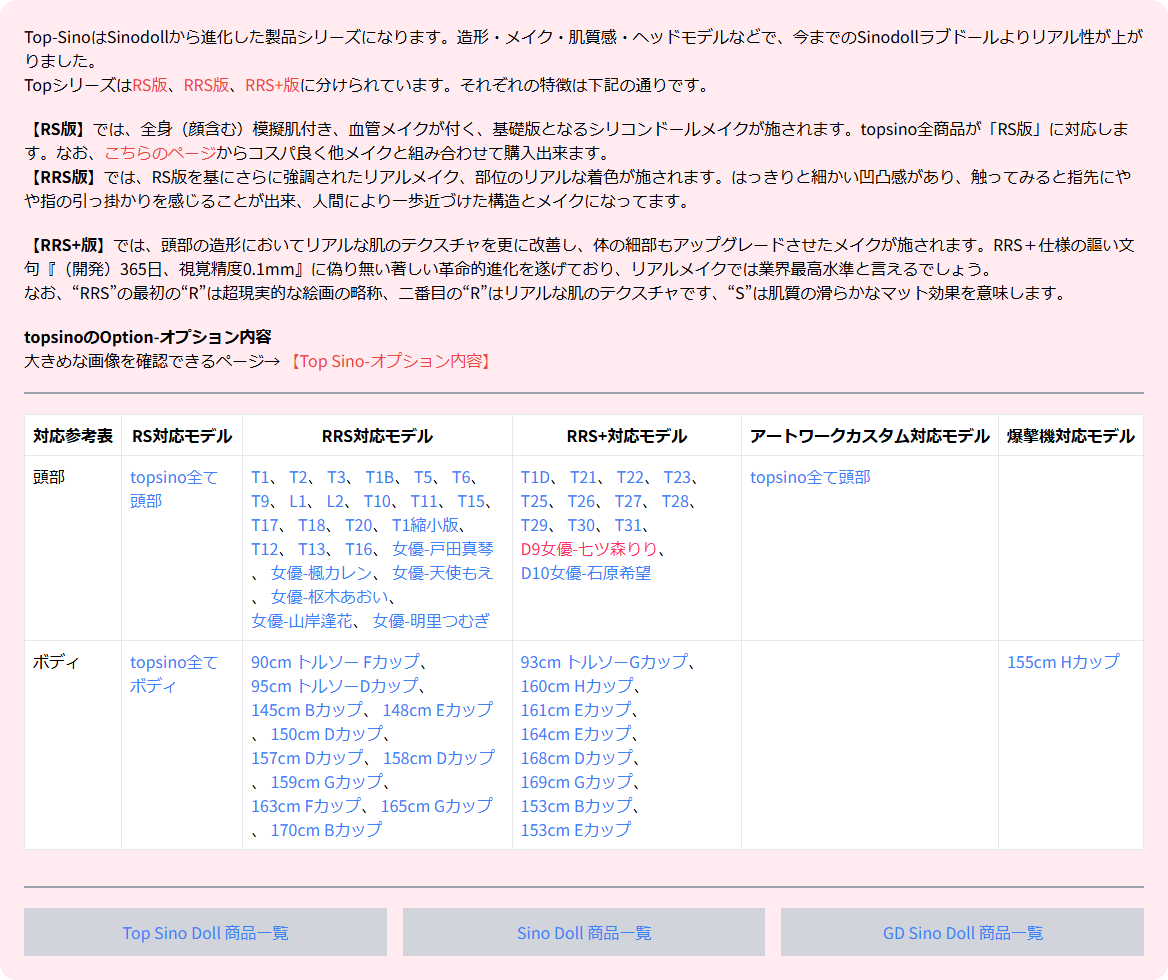1168x980 pixels.
Task: Open 148cm Eカップ body link
Action: click(x=437, y=710)
